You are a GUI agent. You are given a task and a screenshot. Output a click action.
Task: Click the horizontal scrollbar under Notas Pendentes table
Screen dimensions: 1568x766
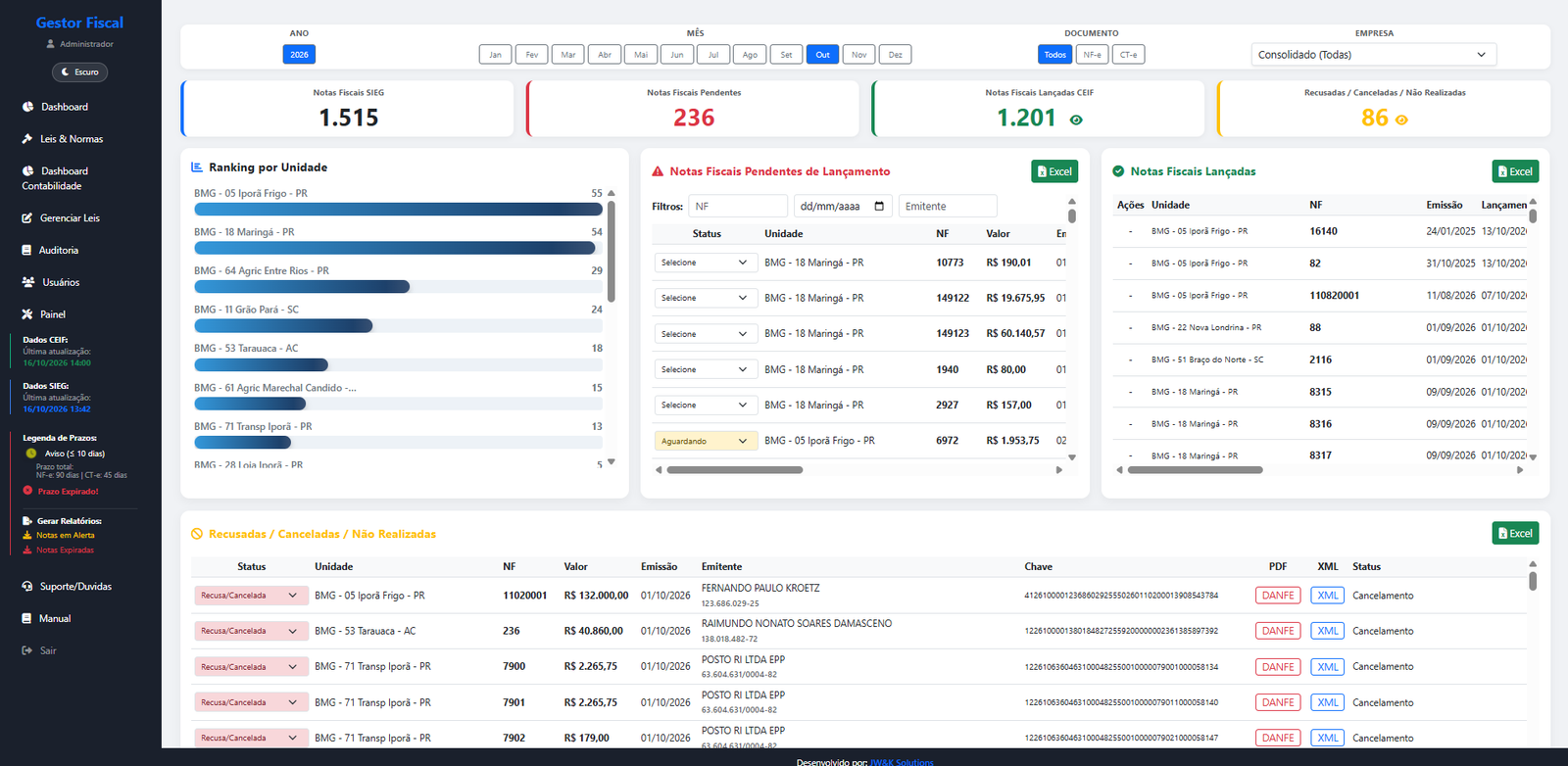coord(735,470)
